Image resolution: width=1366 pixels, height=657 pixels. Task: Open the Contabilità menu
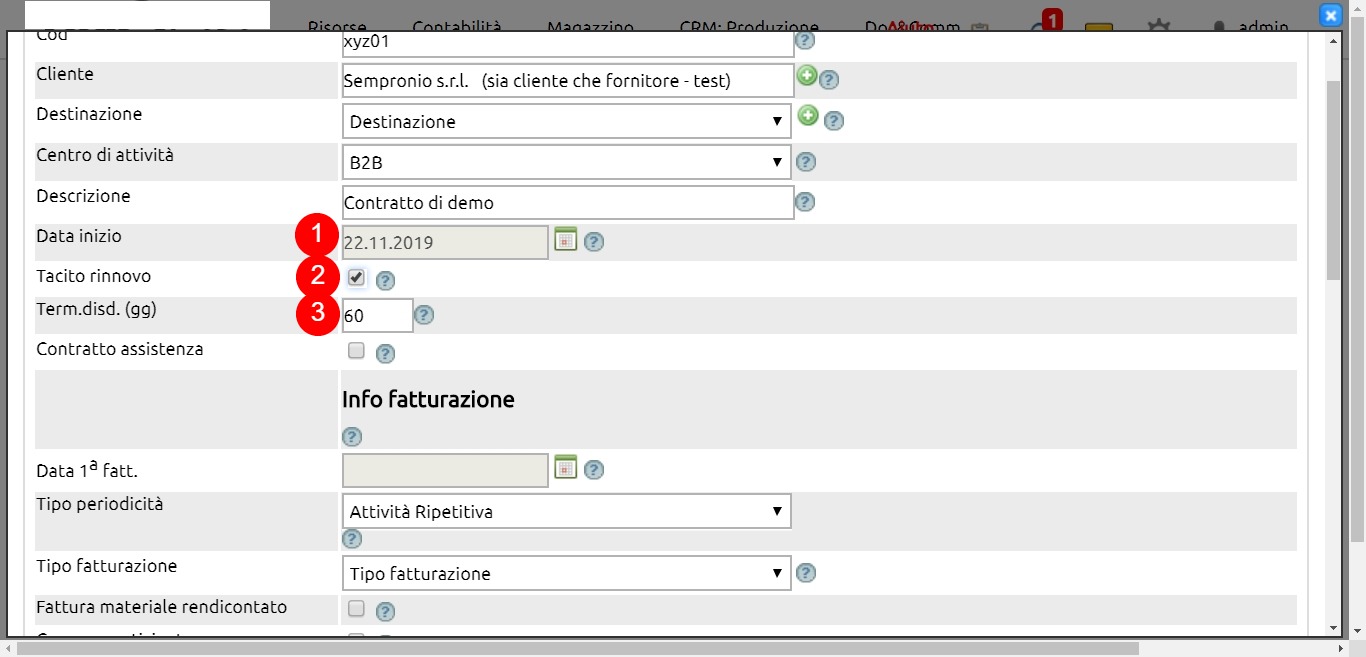click(x=457, y=27)
